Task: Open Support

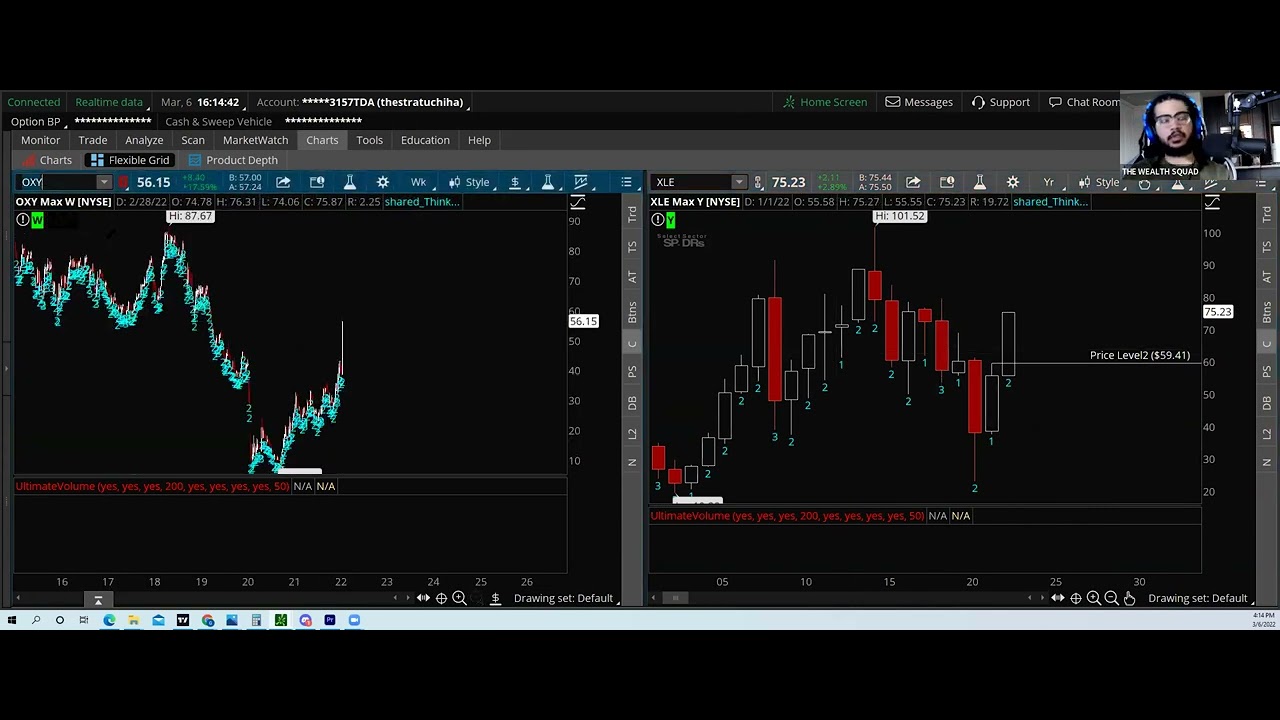Action: (x=1001, y=102)
